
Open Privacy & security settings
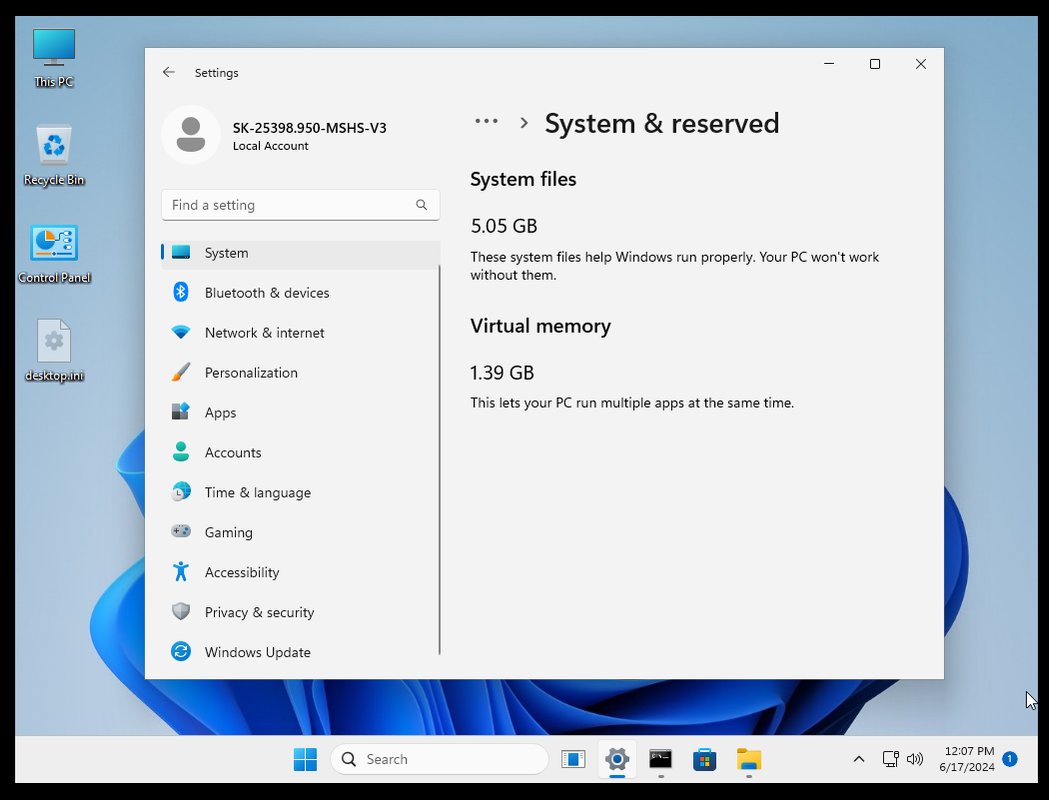pyautogui.click(x=300, y=612)
